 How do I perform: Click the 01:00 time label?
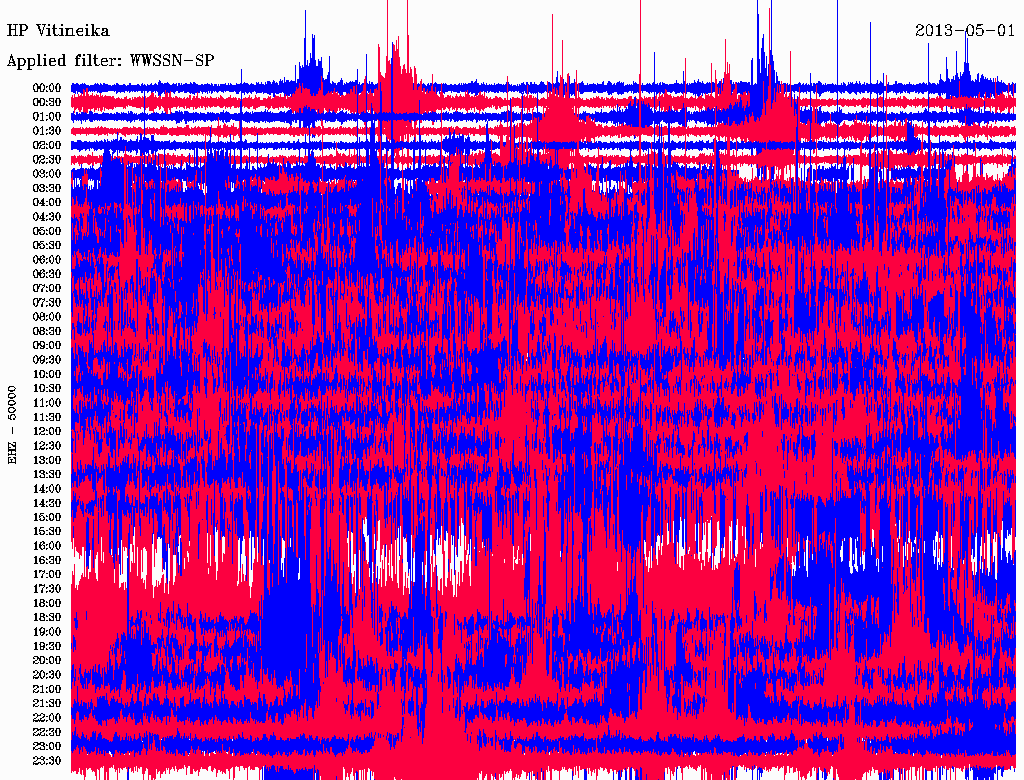47,116
